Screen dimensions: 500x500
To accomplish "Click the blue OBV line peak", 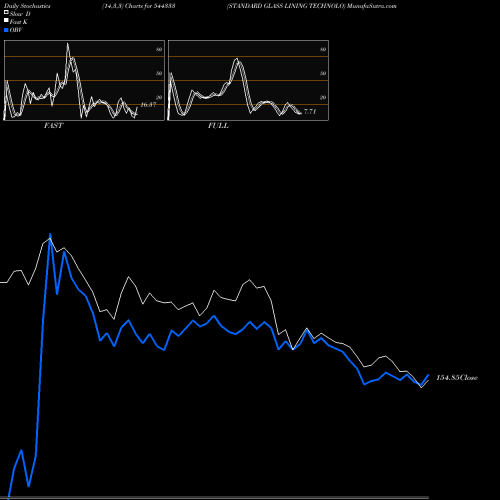I will pos(50,235).
